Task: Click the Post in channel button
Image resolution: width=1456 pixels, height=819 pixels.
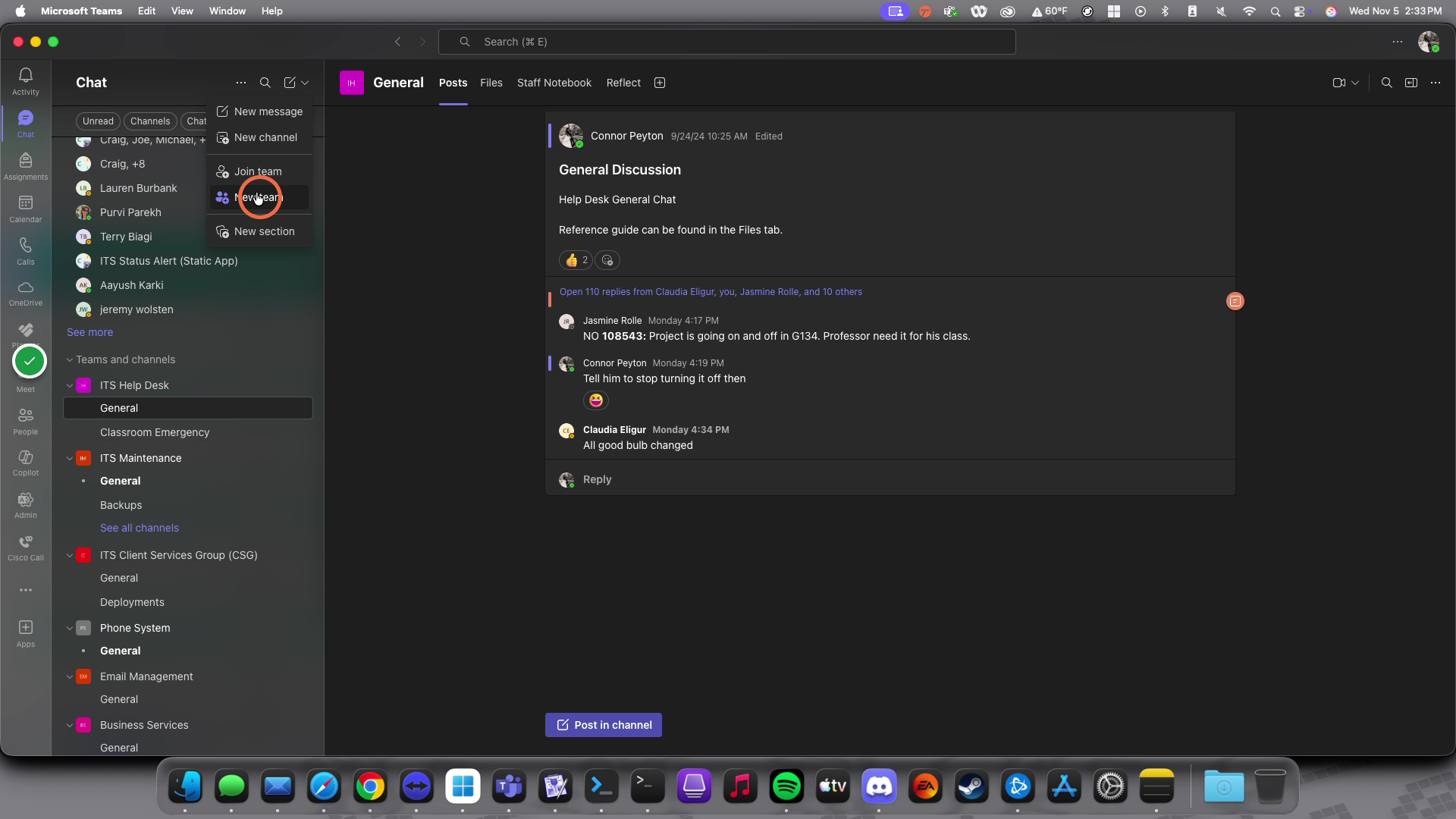Action: 604,725
